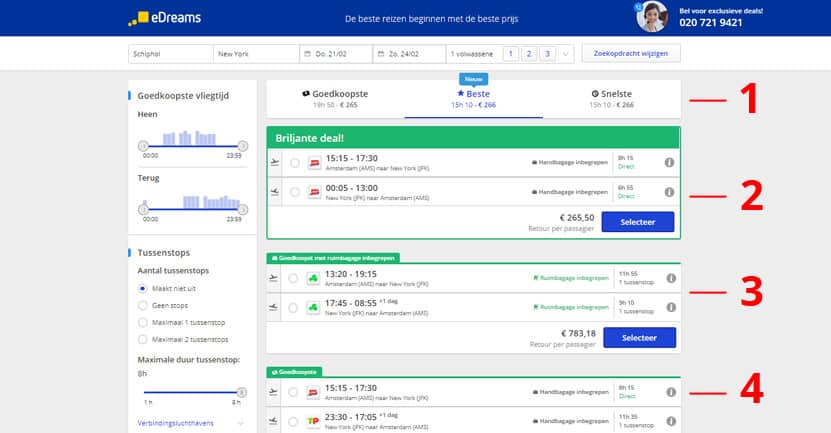Open info icon for 17:45 - 08:55 flight
The height and width of the screenshot is (433, 831).
tap(671, 307)
